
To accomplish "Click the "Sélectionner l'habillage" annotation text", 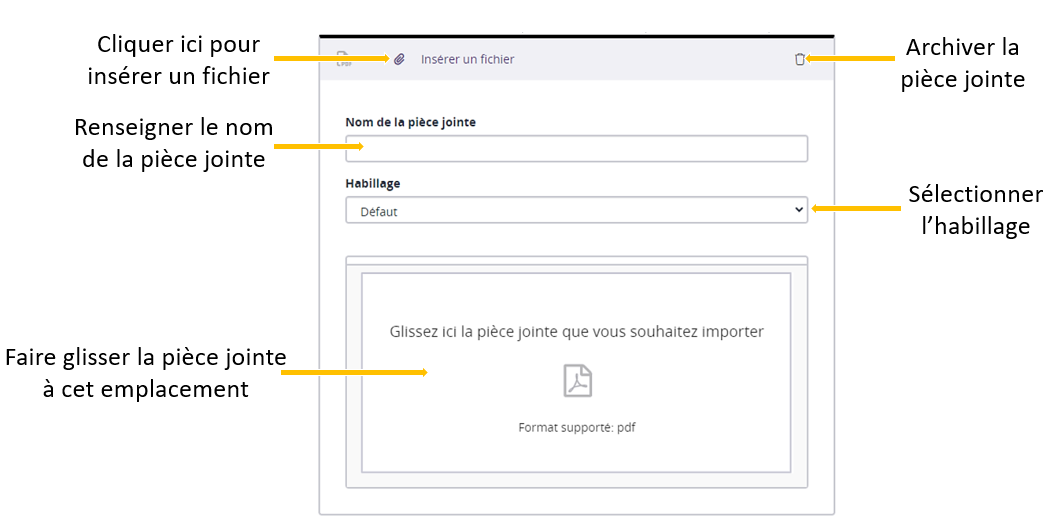I will click(975, 210).
